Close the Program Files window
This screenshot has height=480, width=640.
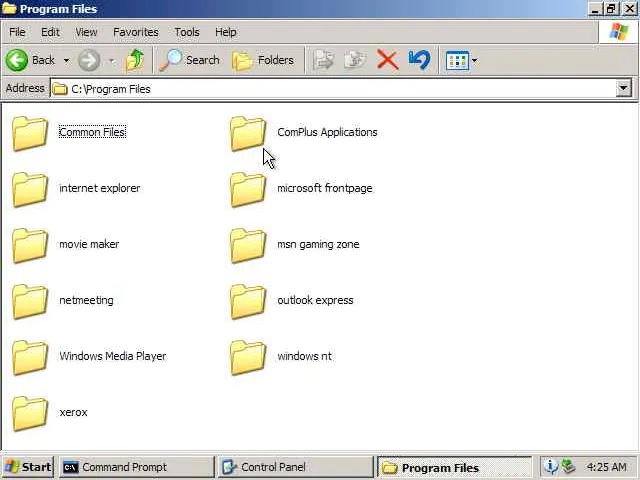click(629, 9)
